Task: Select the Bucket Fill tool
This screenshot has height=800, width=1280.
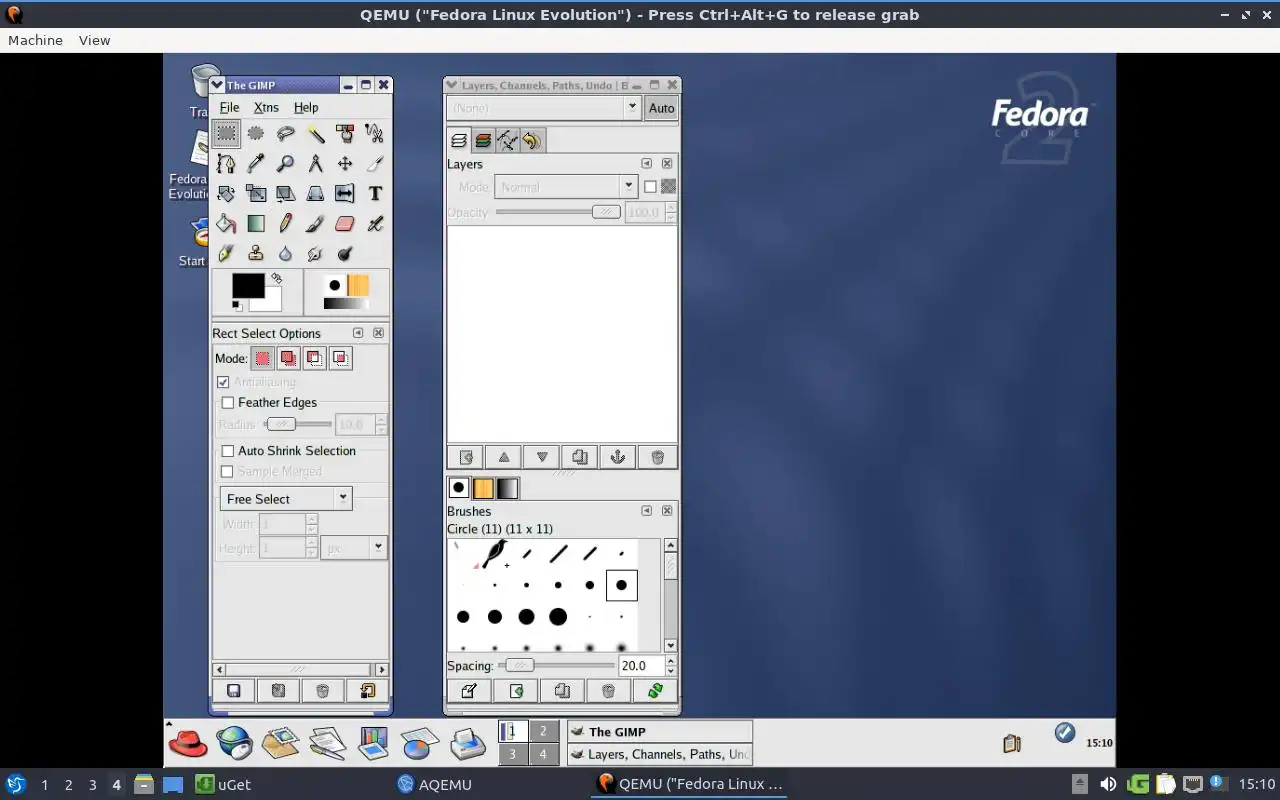Action: 227,223
